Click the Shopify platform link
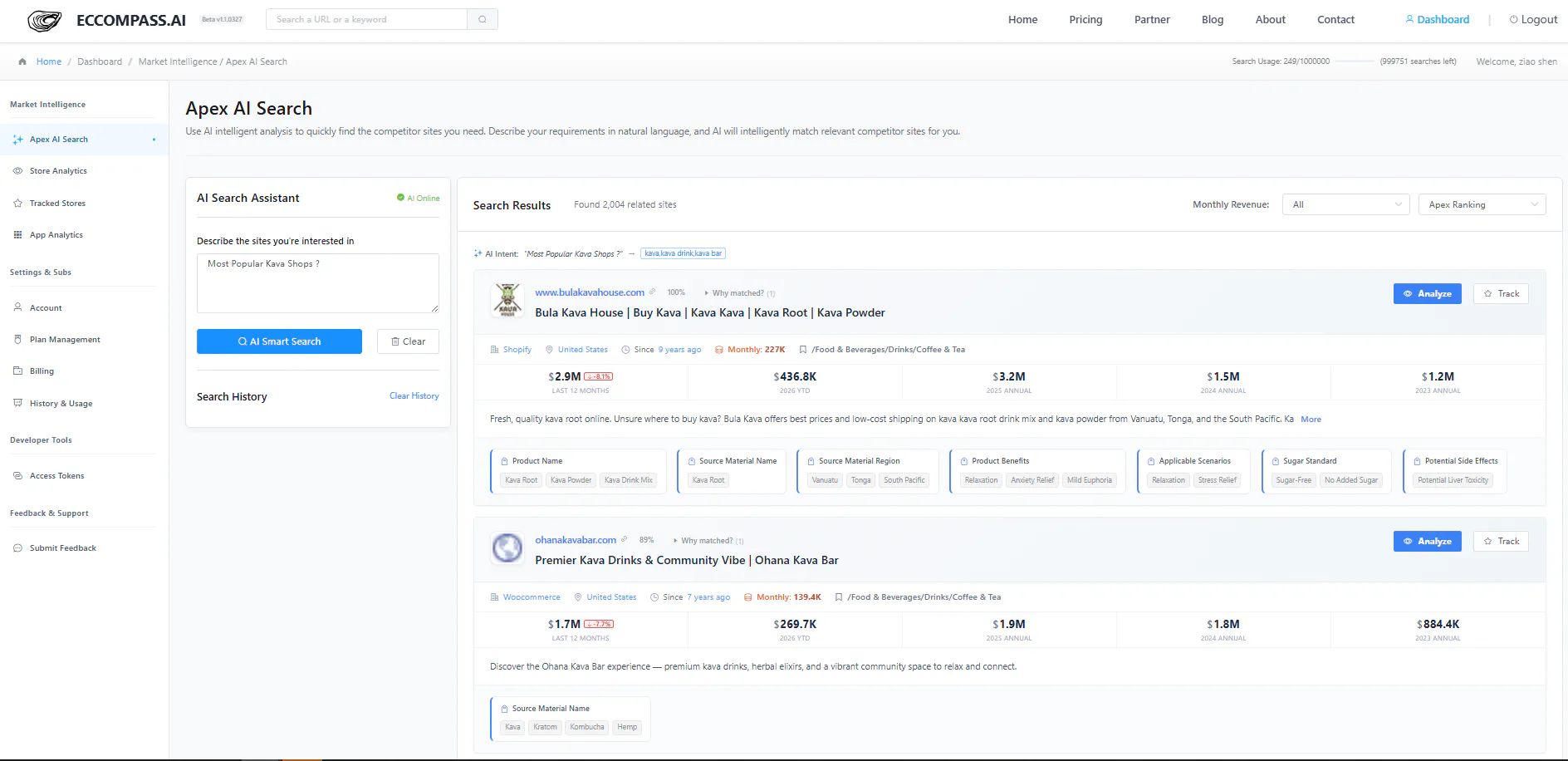Viewport: 1568px width, 761px height. 517,350
